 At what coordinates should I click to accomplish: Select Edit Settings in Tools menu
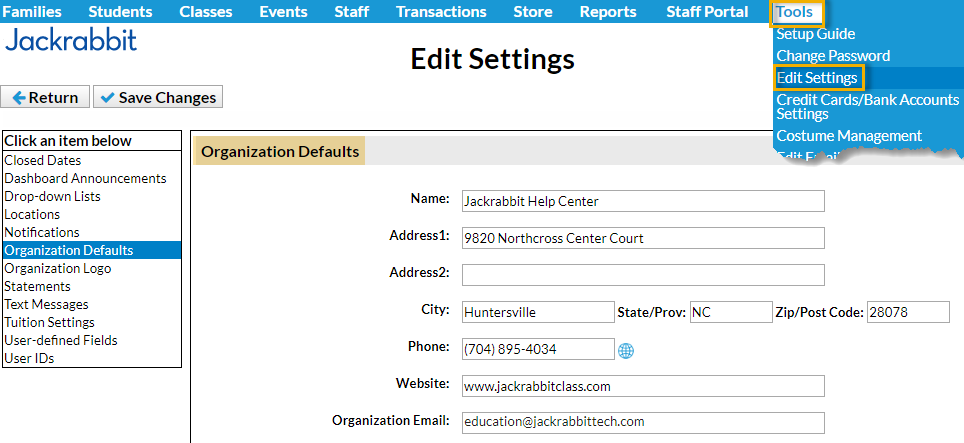pyautogui.click(x=818, y=78)
